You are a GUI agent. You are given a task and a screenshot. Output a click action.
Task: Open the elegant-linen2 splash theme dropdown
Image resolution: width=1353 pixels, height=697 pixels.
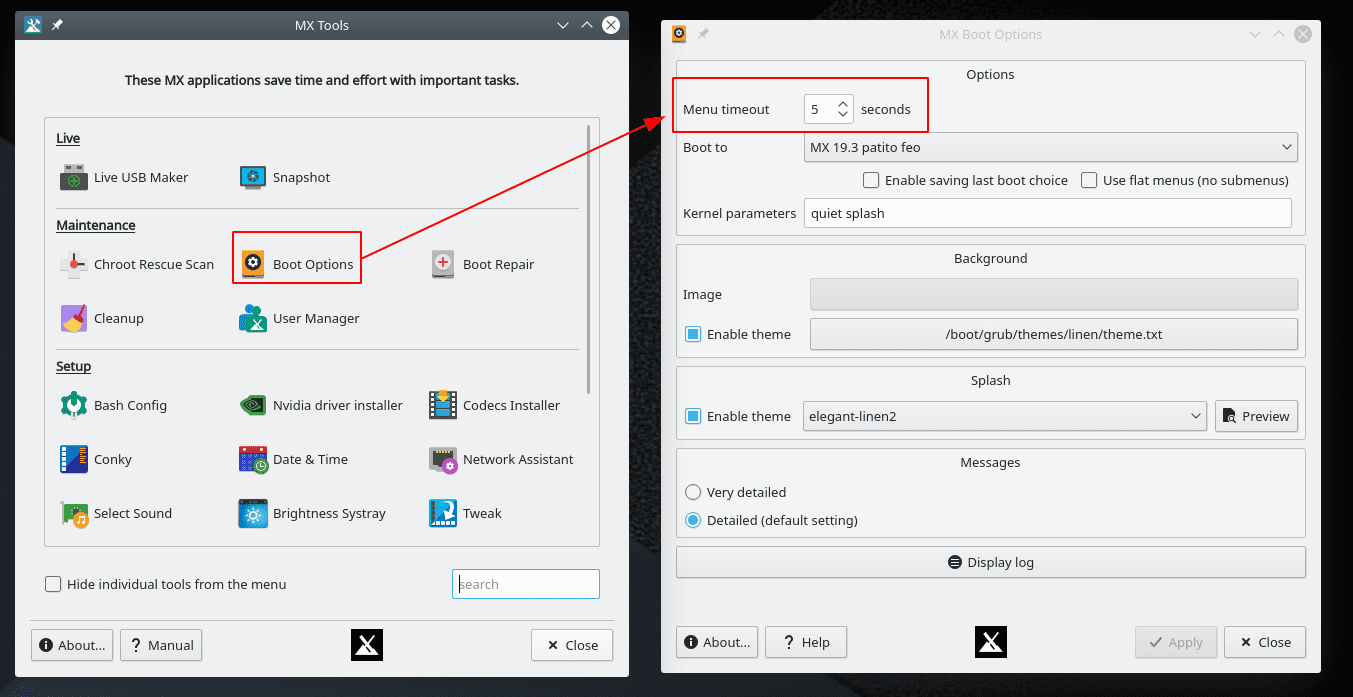click(1004, 417)
